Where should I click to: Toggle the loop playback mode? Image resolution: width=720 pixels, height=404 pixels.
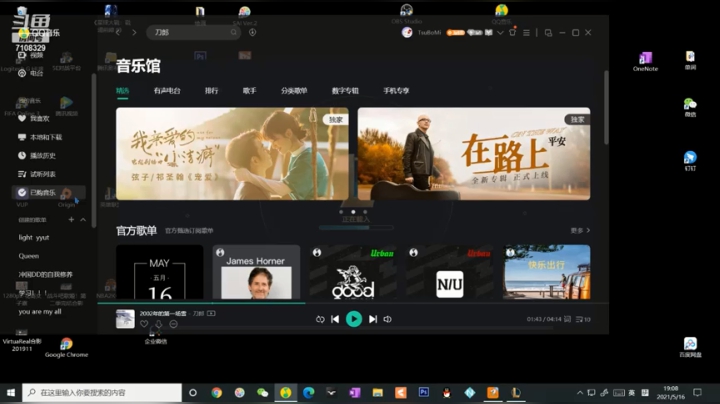(320, 319)
